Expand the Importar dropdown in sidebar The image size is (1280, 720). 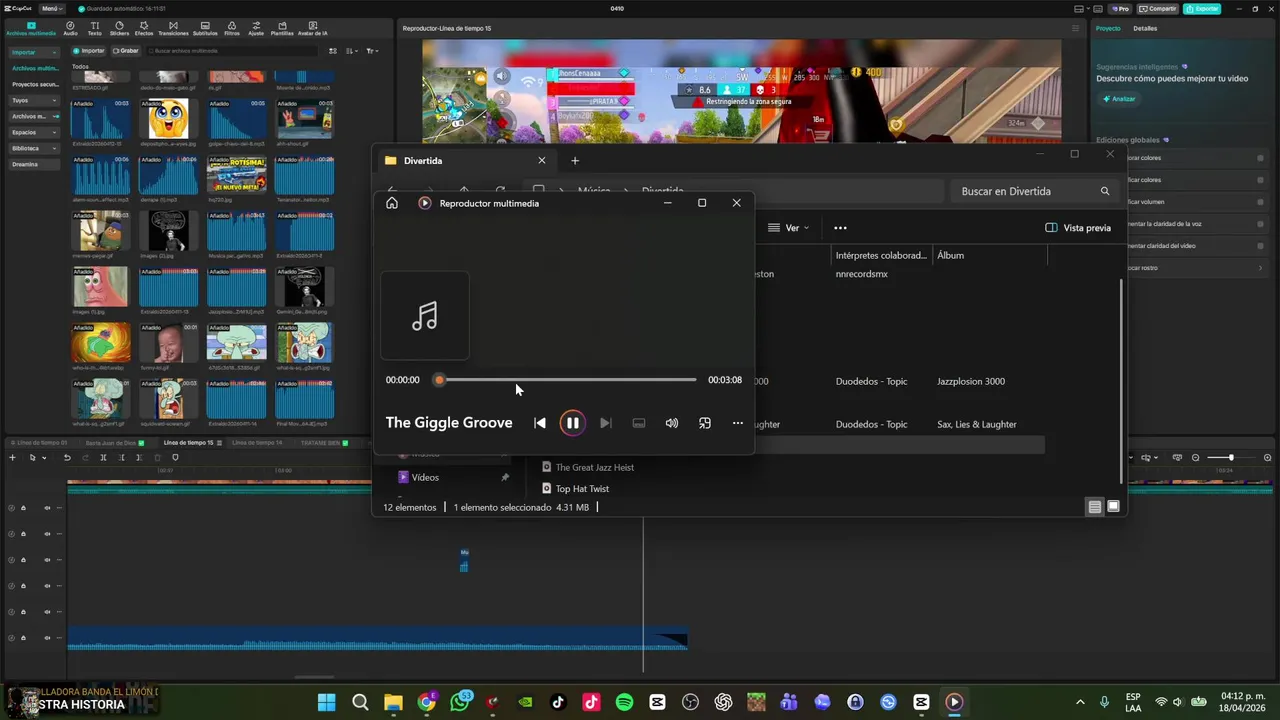pos(34,52)
